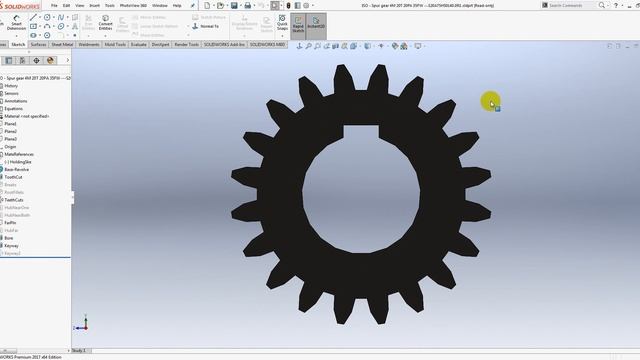Open the View menu
640x360 pixels.
click(80, 6)
